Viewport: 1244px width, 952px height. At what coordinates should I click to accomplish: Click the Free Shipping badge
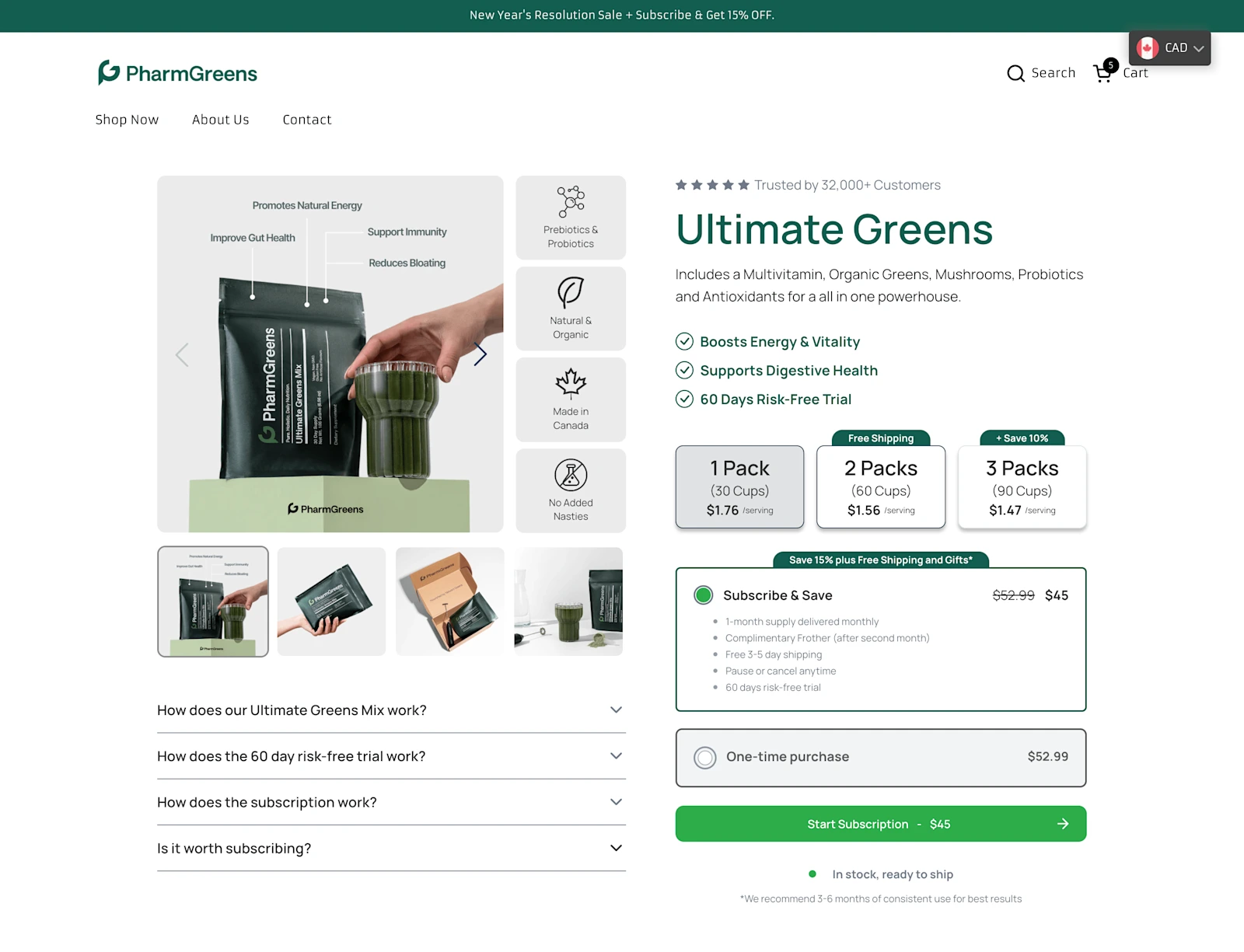pos(881,438)
